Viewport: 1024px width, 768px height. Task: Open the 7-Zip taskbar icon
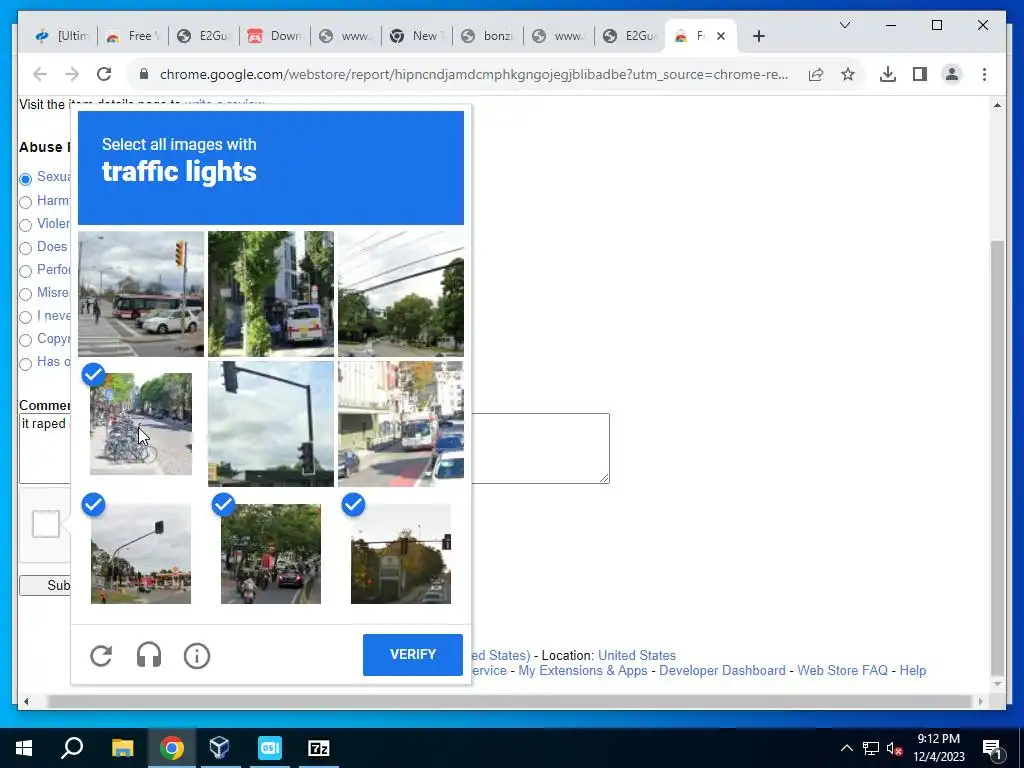click(319, 748)
